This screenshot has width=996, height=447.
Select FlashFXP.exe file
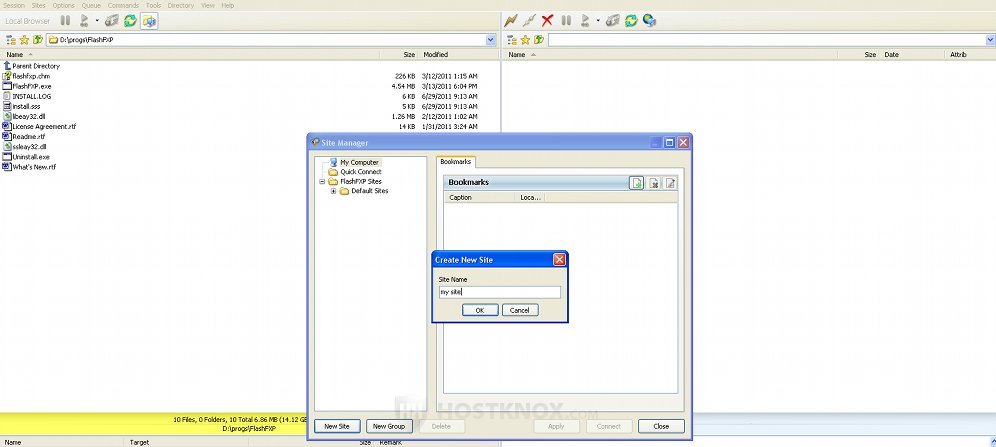click(x=32, y=86)
